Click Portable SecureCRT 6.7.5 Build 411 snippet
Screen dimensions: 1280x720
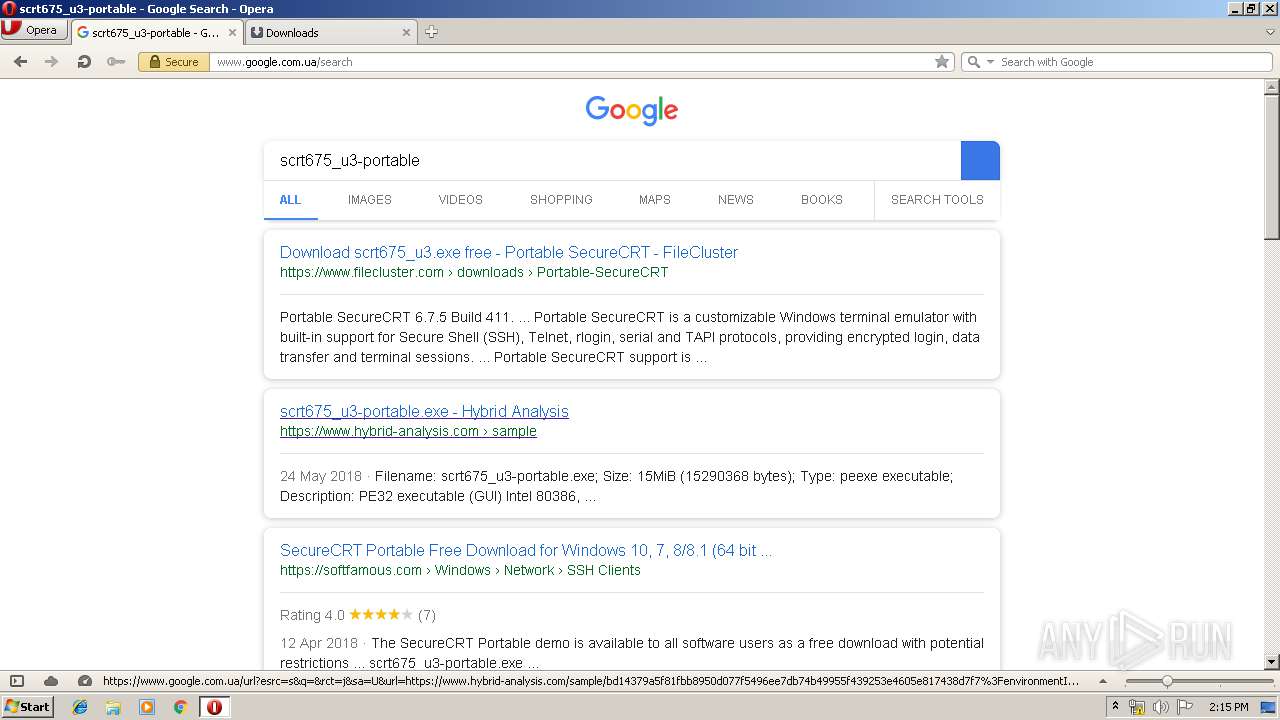[630, 337]
